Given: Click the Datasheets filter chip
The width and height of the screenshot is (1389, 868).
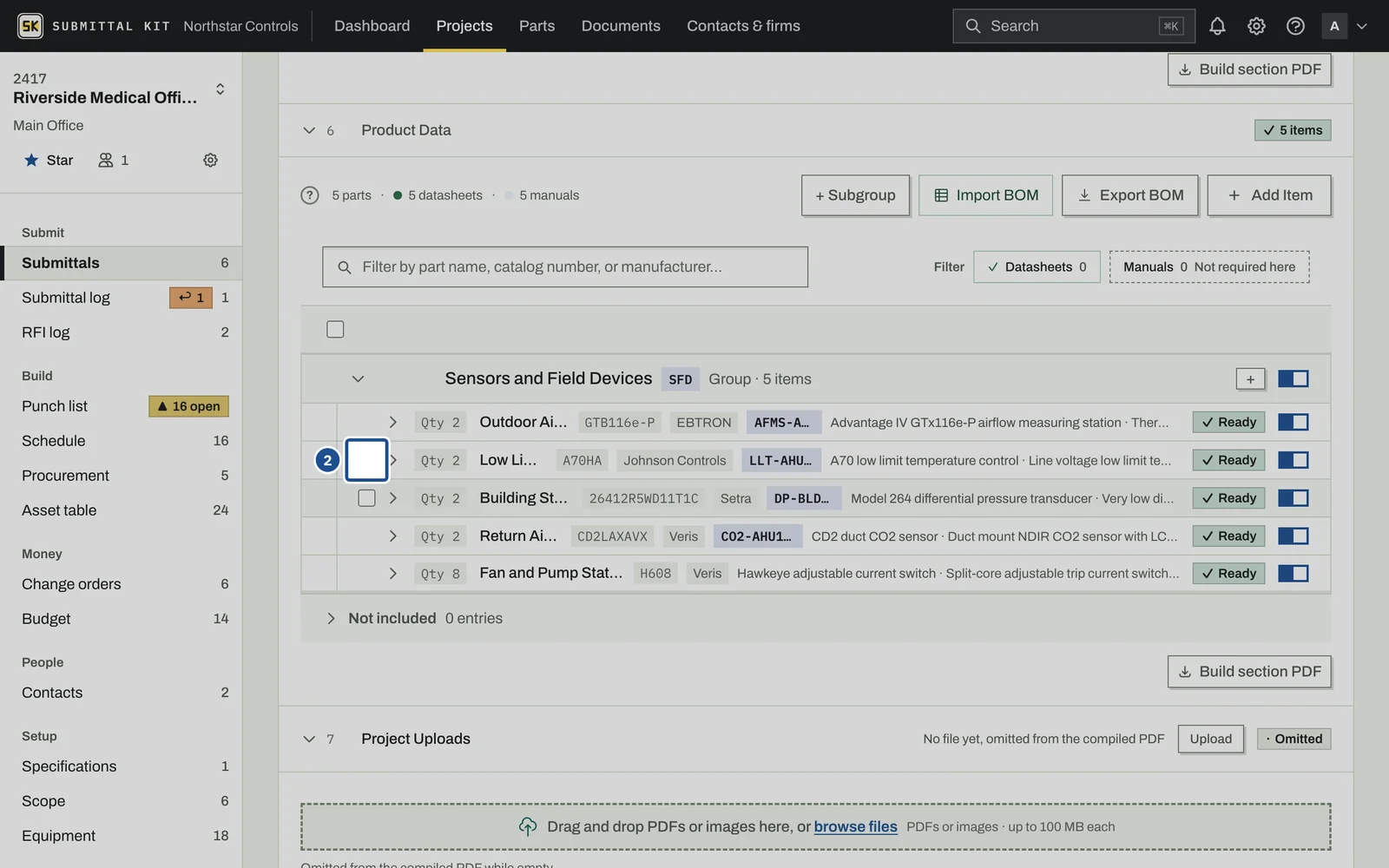Looking at the screenshot, I should (x=1037, y=266).
